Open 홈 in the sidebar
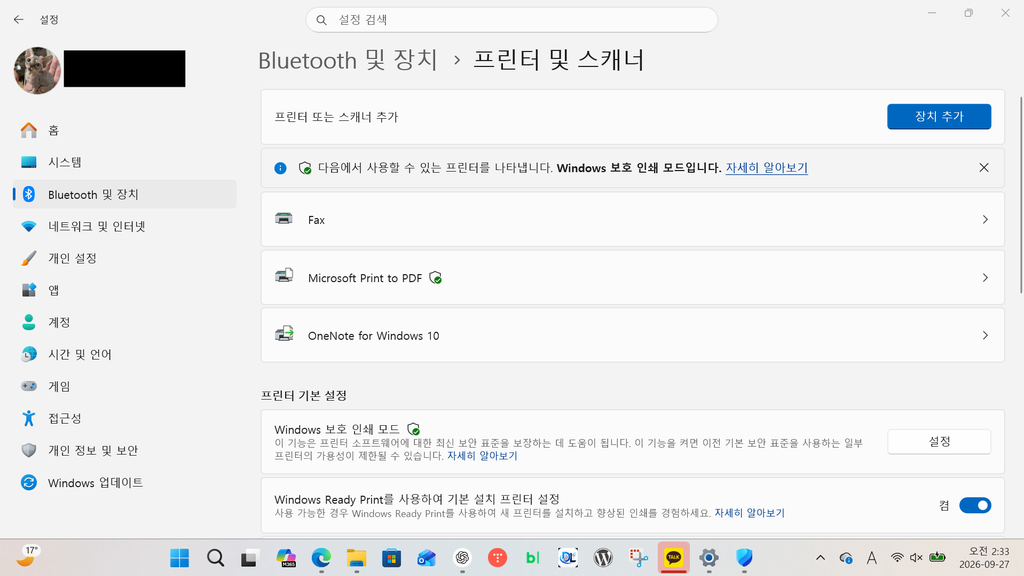 tap(124, 130)
